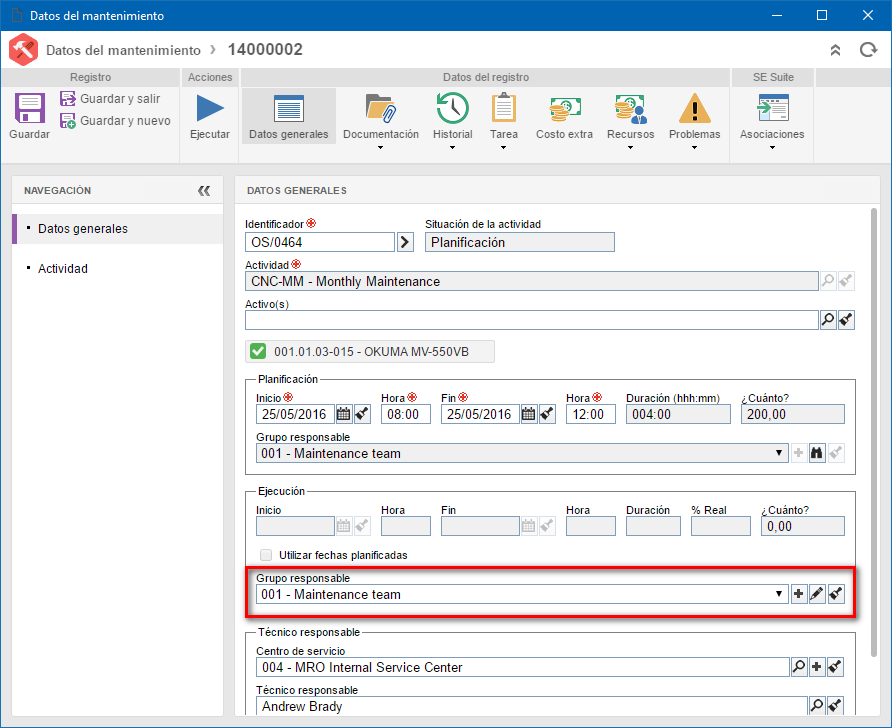The width and height of the screenshot is (892, 728).
Task: Select Datos generales in navigation
Action: pos(118,229)
